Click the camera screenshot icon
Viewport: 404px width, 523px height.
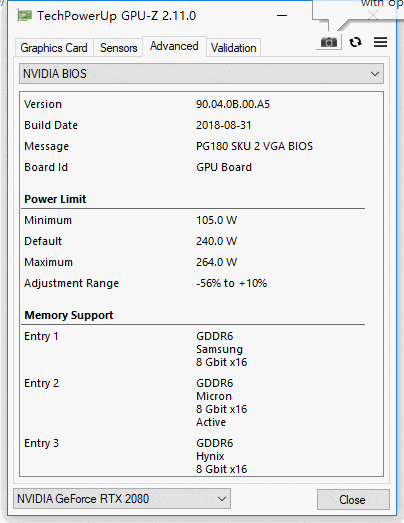pyautogui.click(x=329, y=42)
